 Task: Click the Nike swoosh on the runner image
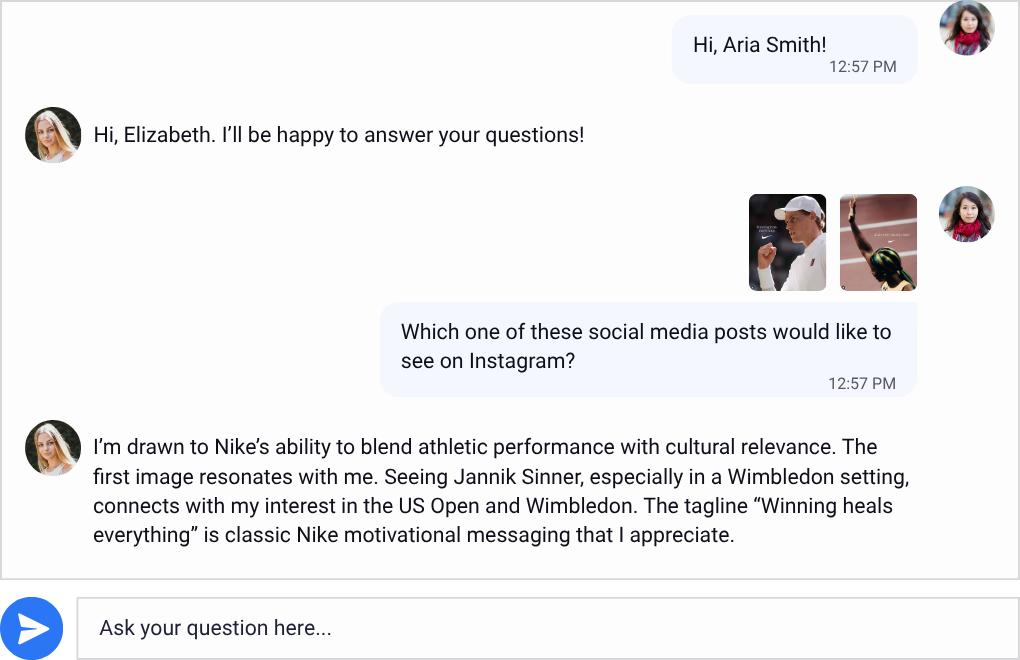(893, 240)
